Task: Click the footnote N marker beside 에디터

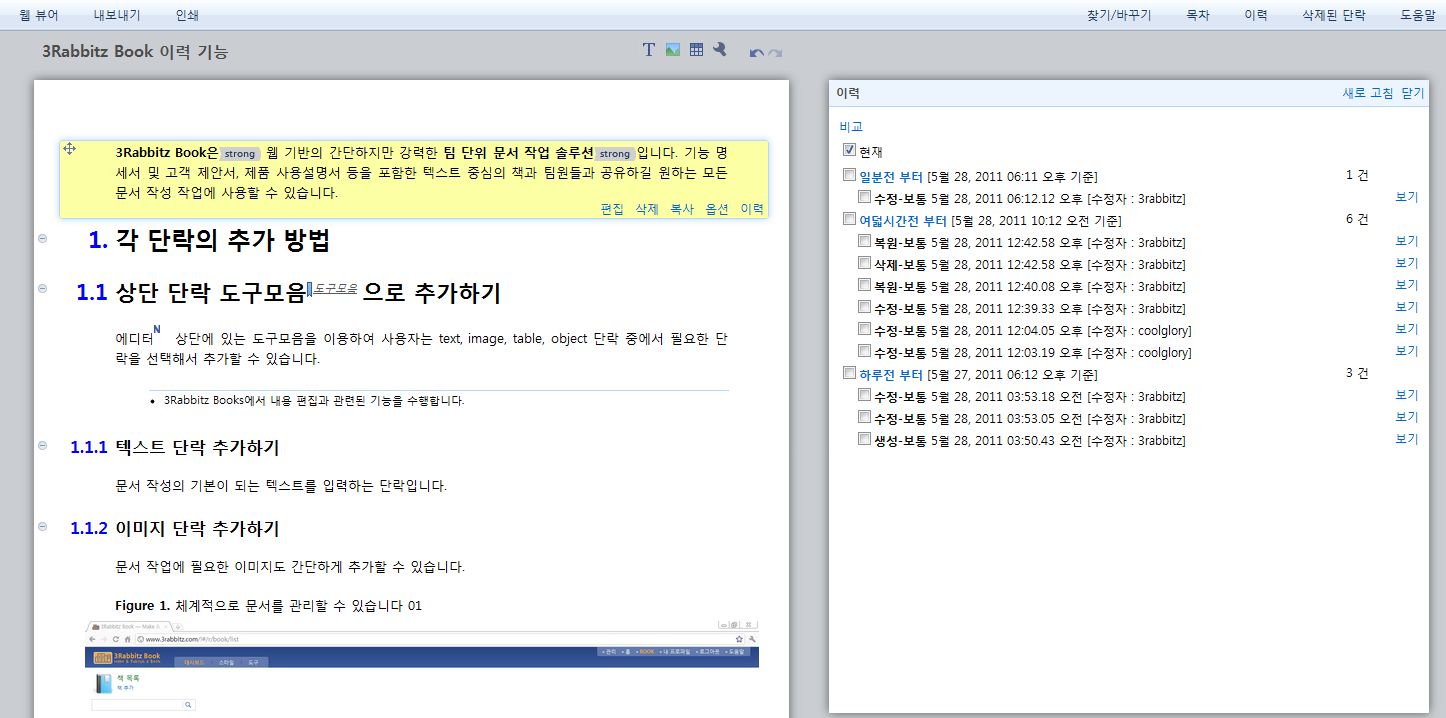Action: point(157,329)
